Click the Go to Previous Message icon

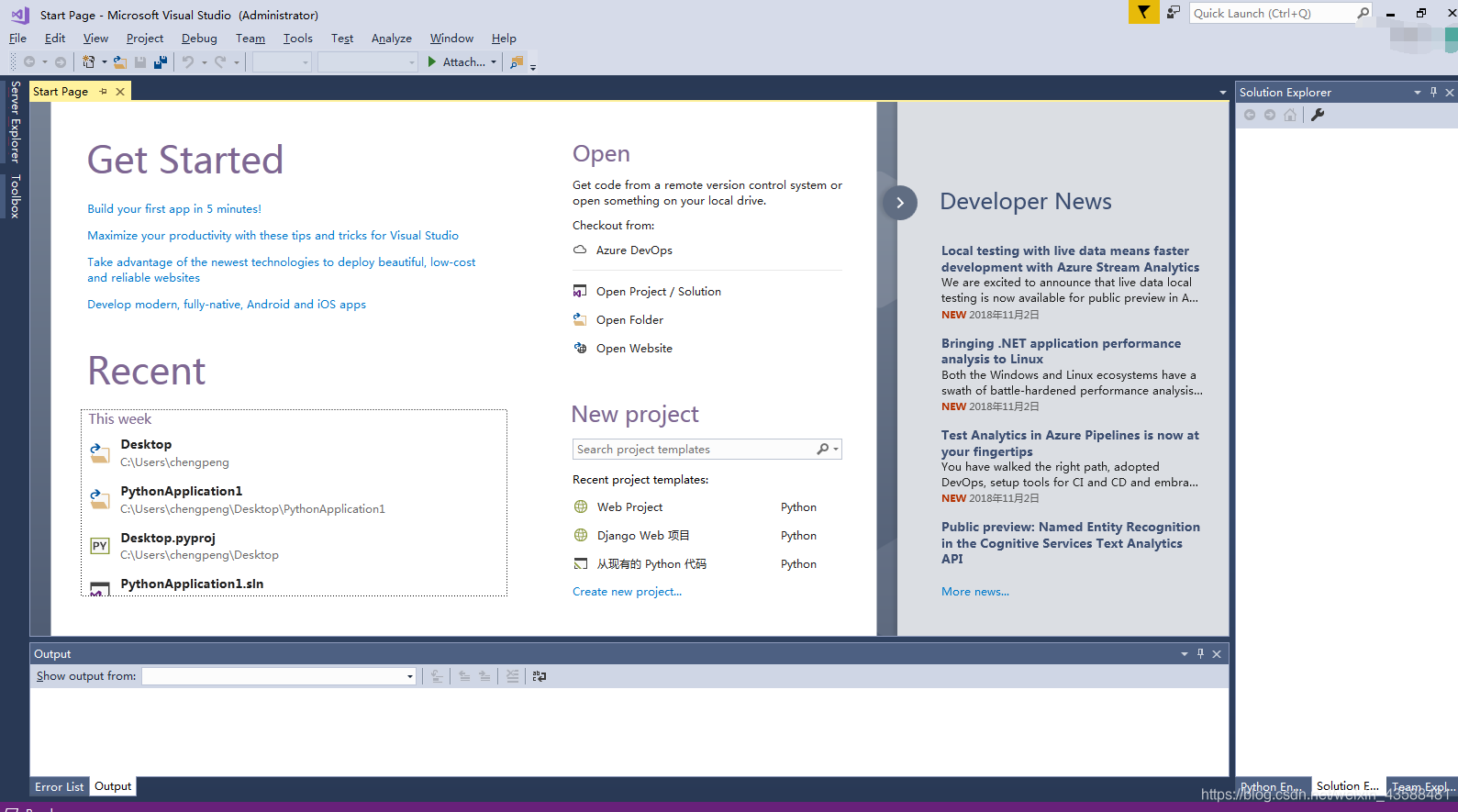coord(464,676)
